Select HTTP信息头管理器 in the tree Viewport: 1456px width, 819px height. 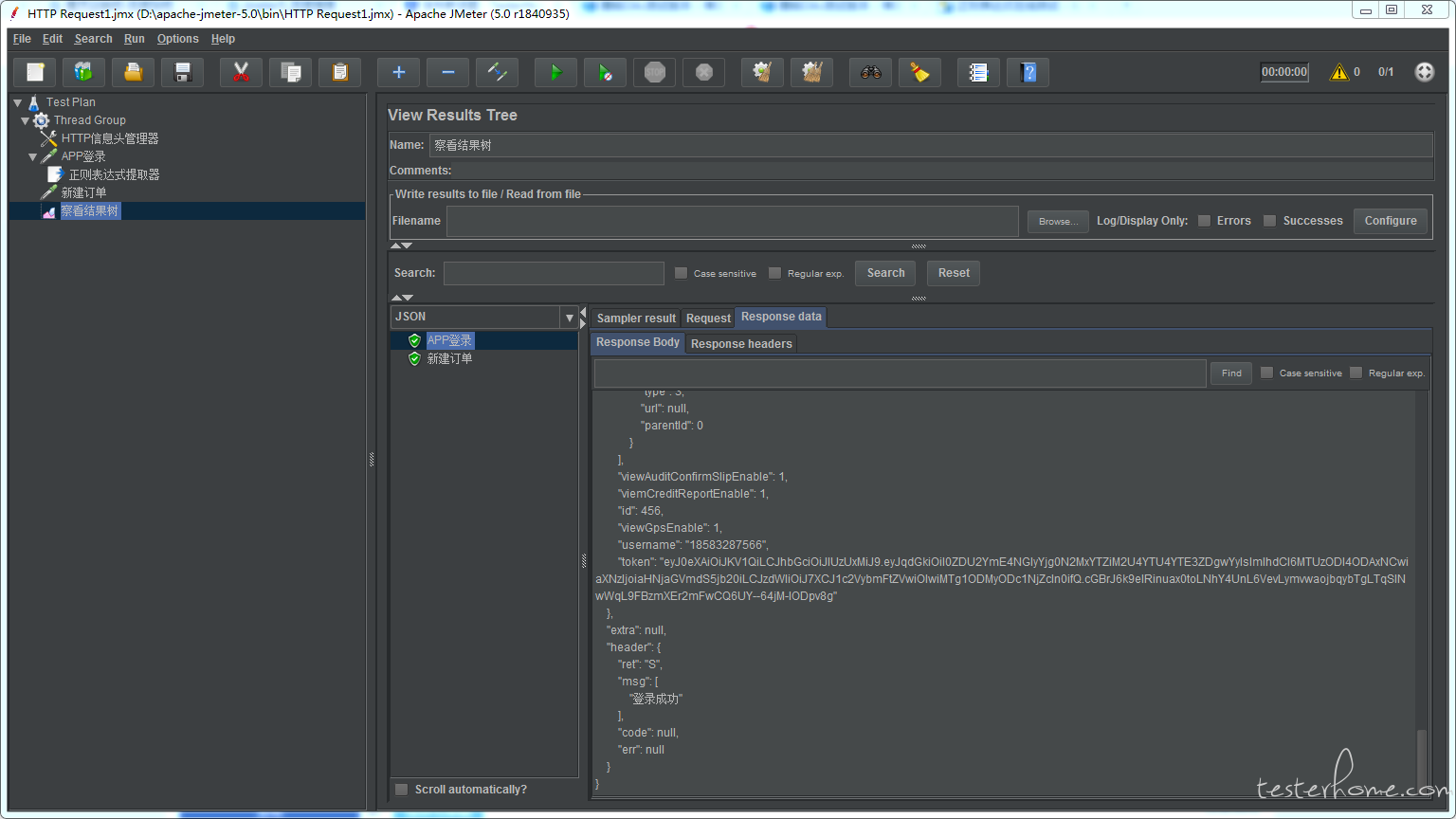pyautogui.click(x=110, y=138)
